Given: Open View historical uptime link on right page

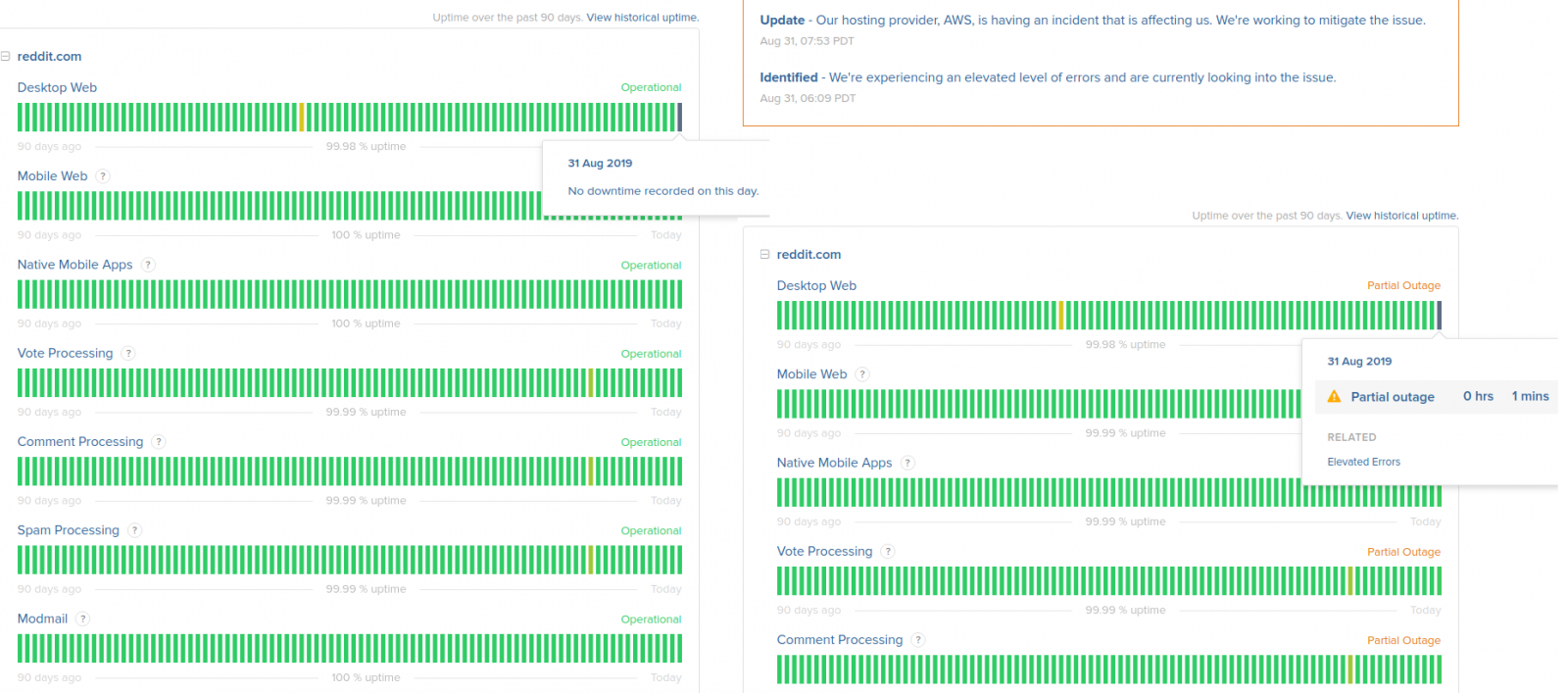Looking at the screenshot, I should 1402,216.
